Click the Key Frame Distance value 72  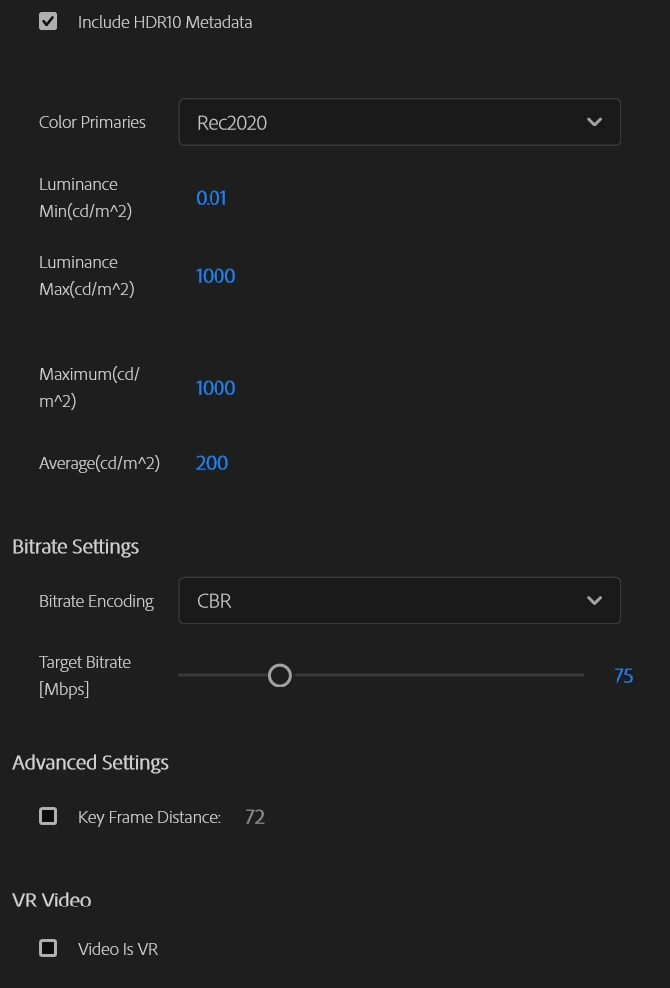255,817
